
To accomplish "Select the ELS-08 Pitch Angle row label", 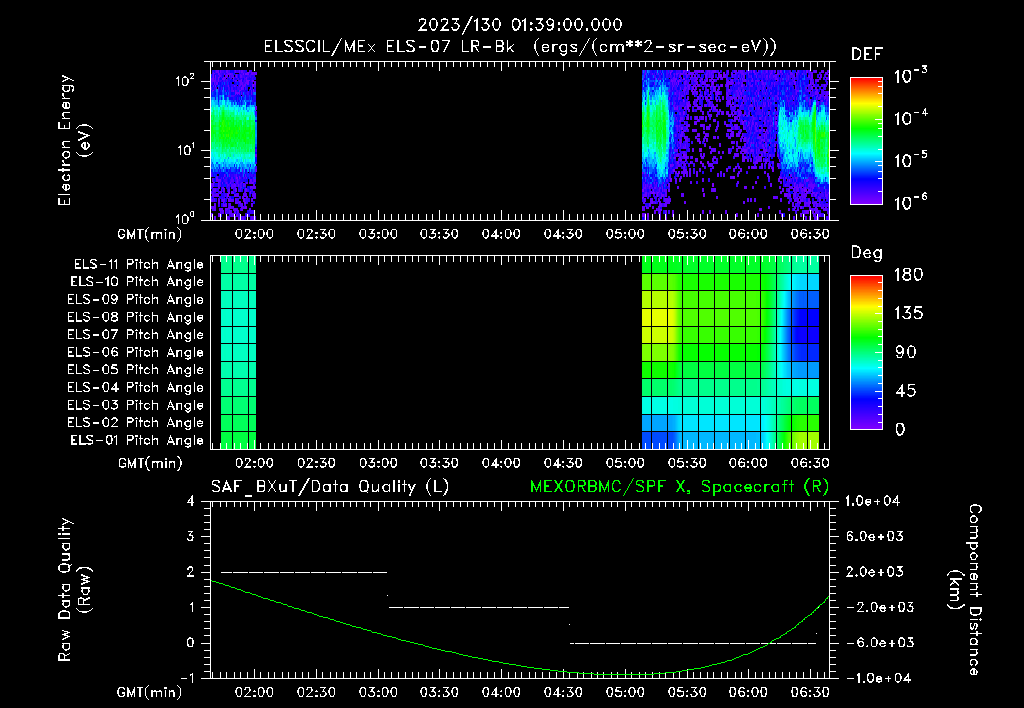I will tap(135, 317).
